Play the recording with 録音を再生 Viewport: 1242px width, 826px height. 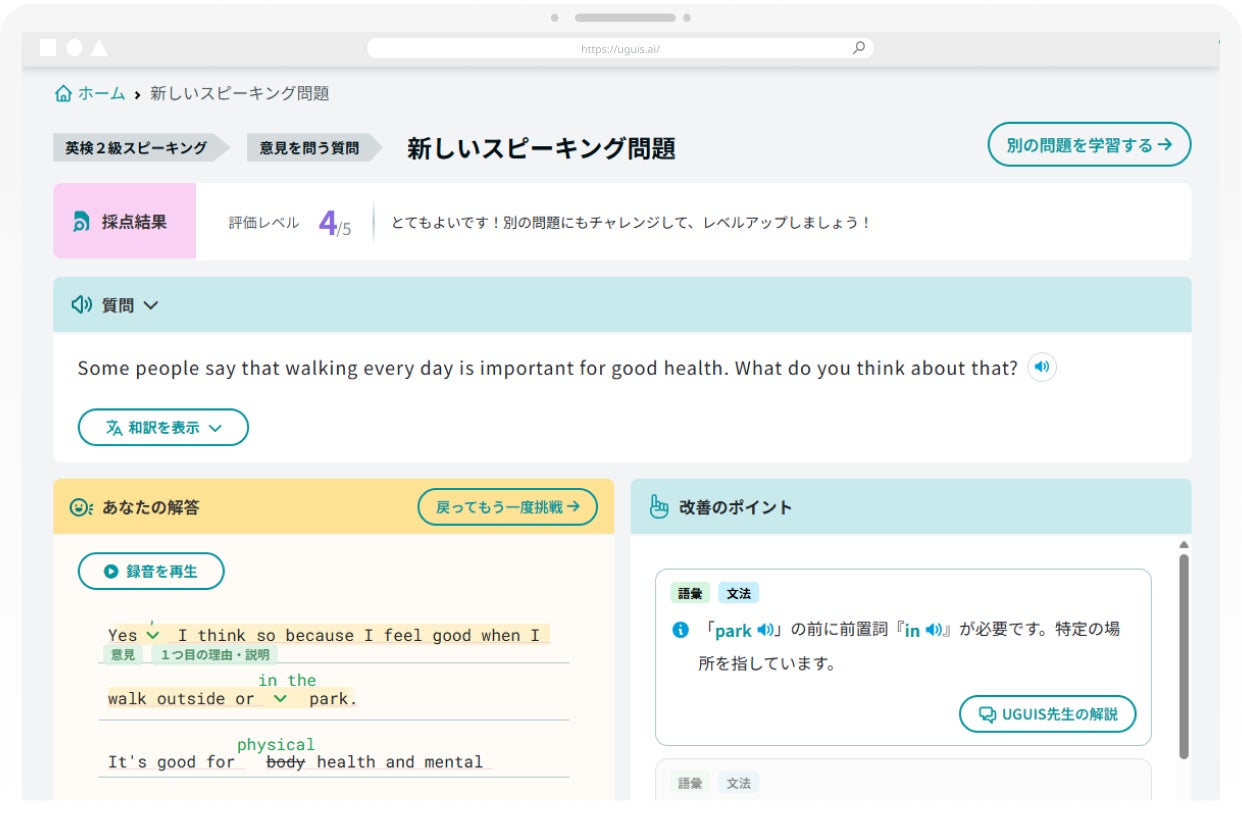tap(151, 572)
